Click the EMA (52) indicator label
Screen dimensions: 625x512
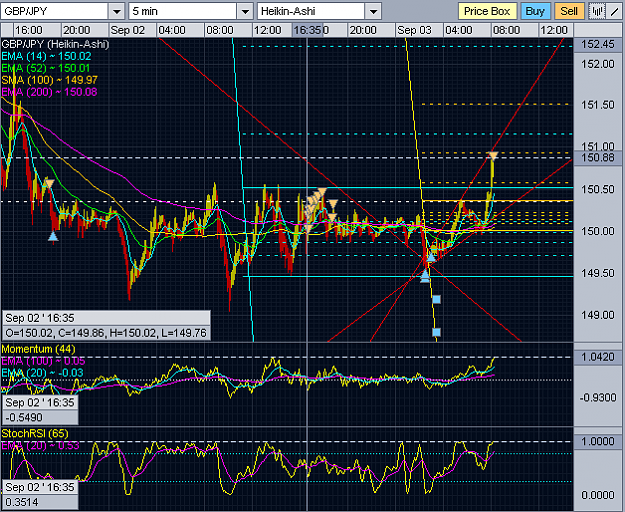(46, 68)
